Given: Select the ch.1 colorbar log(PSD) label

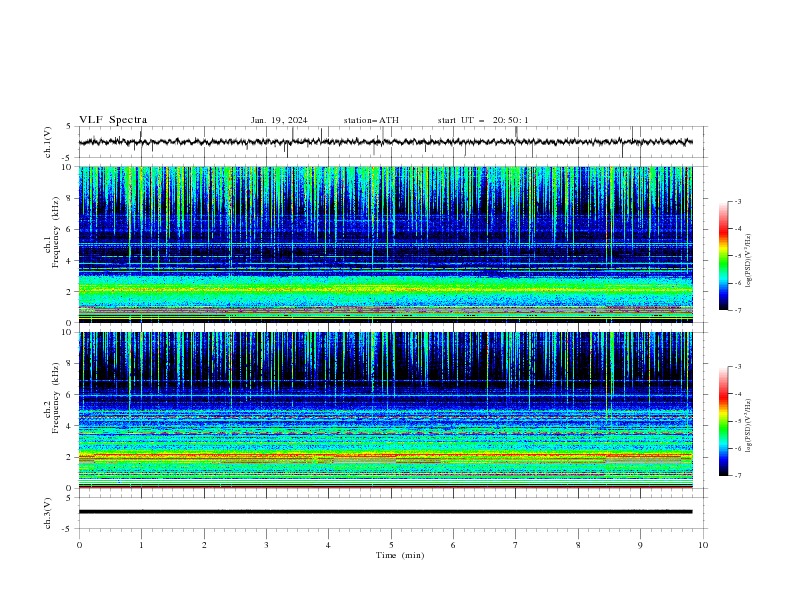Looking at the screenshot, I should 749,261.
